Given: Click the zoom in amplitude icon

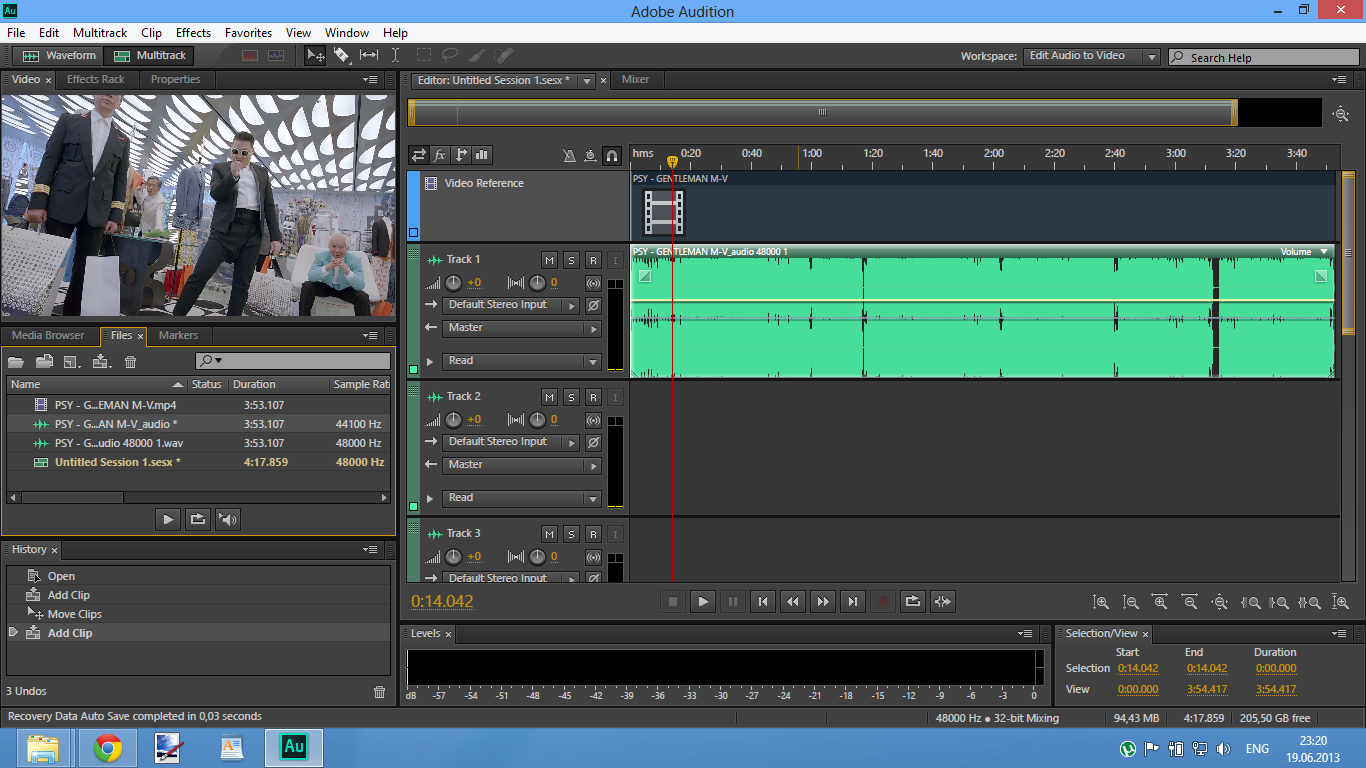Looking at the screenshot, I should pyautogui.click(x=1100, y=602).
